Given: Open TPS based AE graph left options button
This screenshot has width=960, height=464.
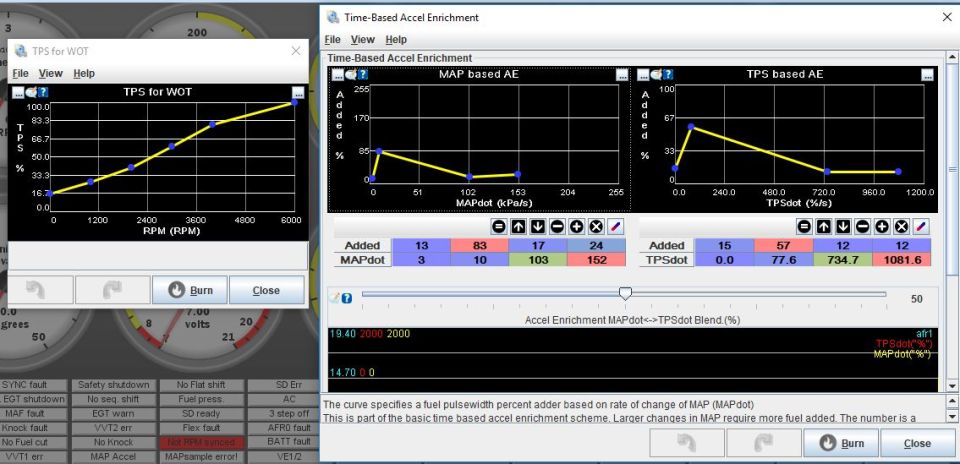Looking at the screenshot, I should 643,75.
